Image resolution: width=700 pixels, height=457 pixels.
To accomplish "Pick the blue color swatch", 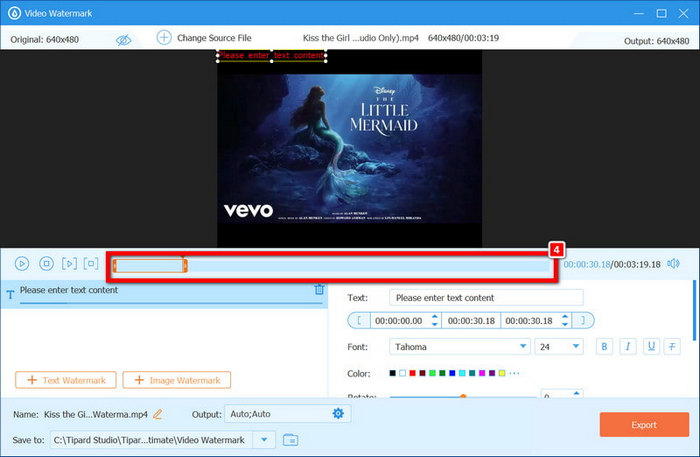I will 452,373.
